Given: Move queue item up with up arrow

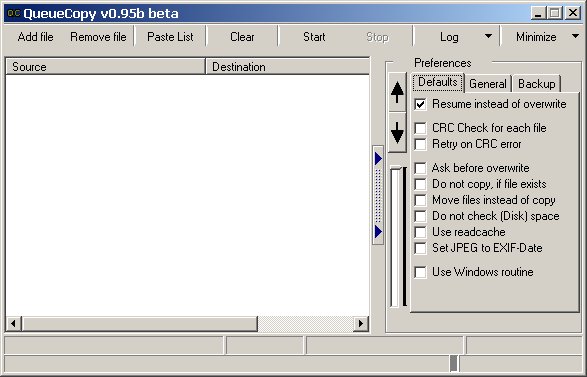Looking at the screenshot, I should click(397, 92).
